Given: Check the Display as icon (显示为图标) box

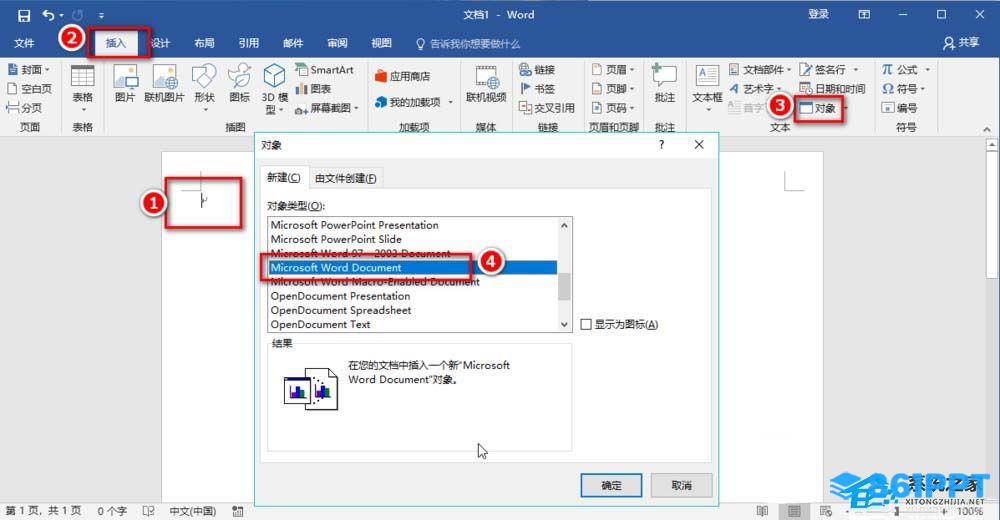Looking at the screenshot, I should pos(586,324).
